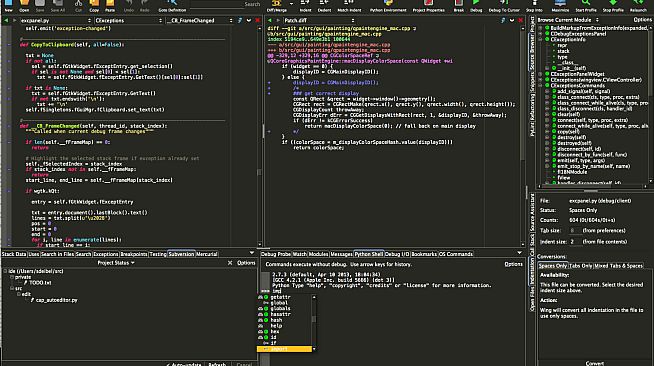Switch to the Breakpoints tab
Viewport: 654px width, 366px height.
tap(134, 254)
